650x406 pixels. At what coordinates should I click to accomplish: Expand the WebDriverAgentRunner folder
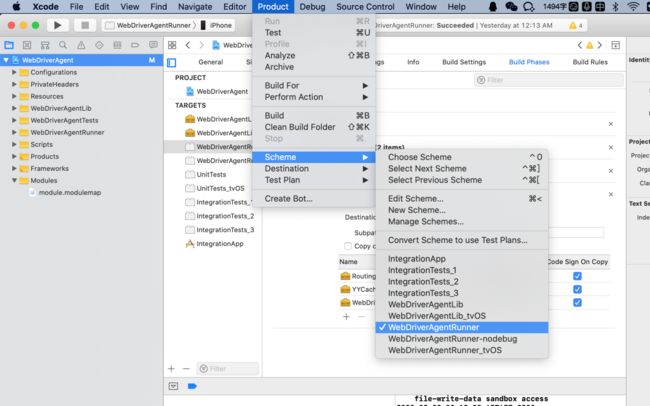pos(14,132)
